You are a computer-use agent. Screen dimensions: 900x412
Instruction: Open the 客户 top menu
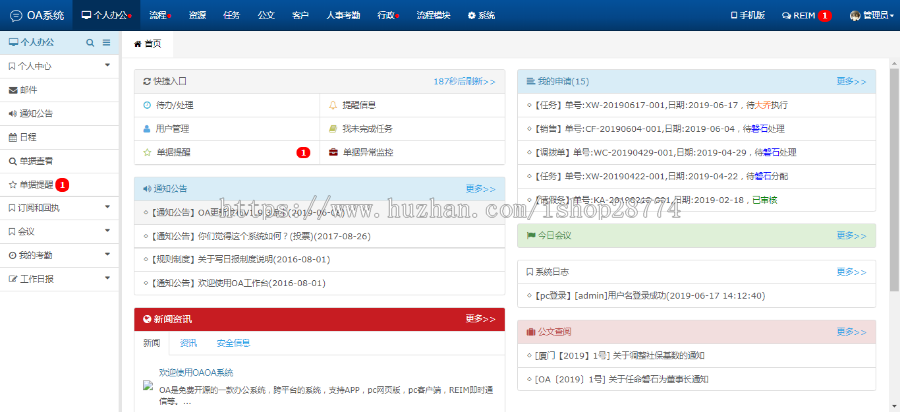[300, 15]
